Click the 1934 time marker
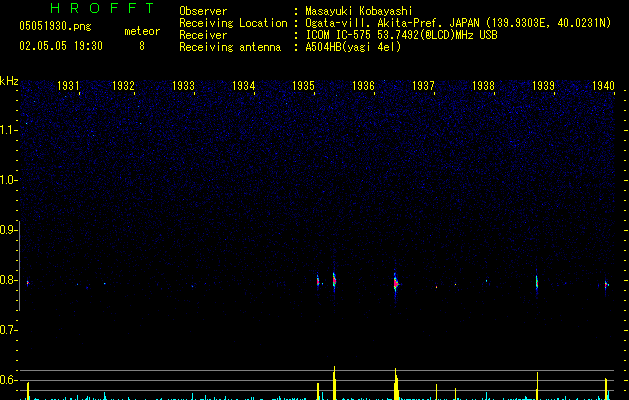The height and width of the screenshot is (400, 629). [x=243, y=85]
